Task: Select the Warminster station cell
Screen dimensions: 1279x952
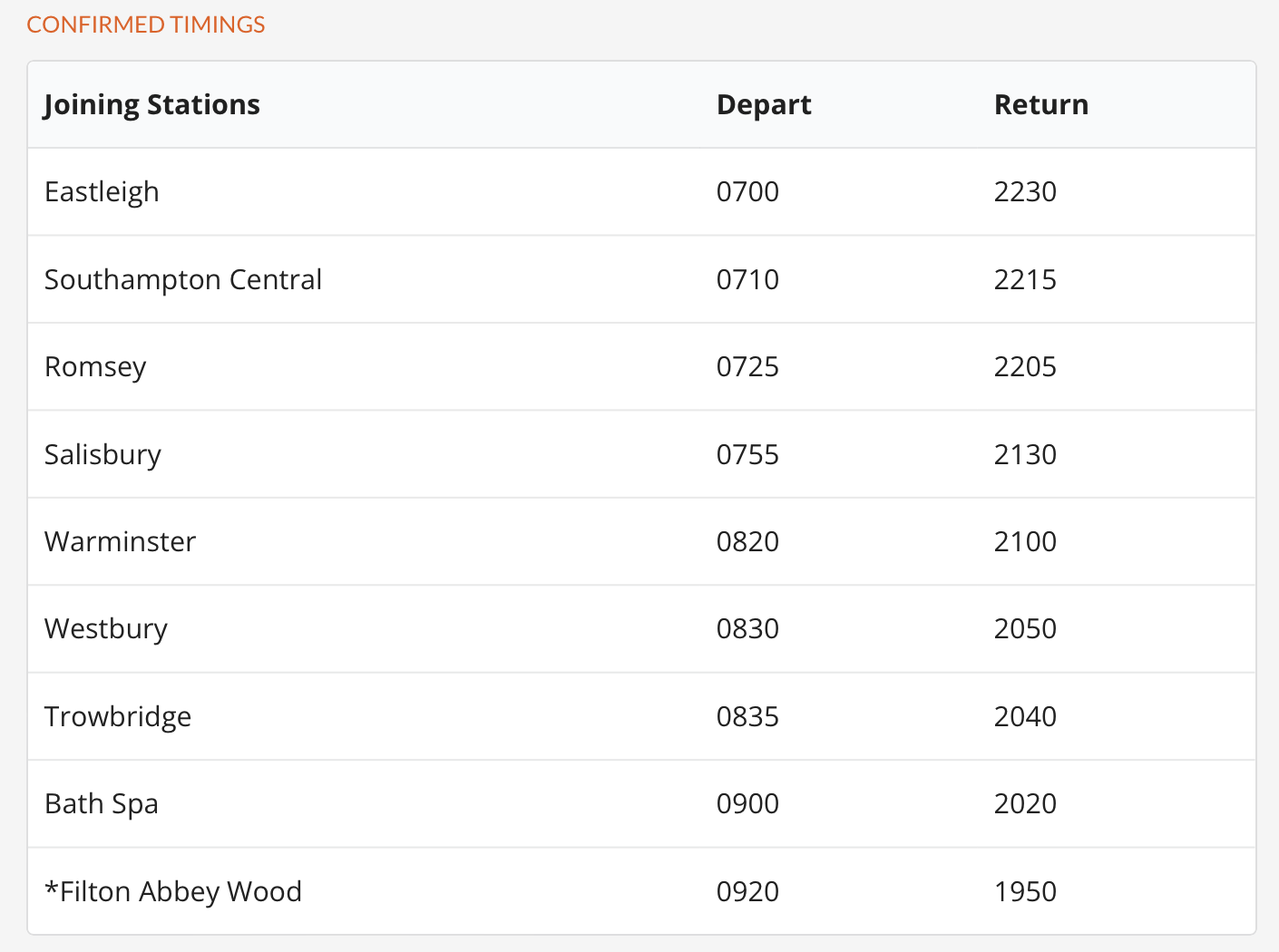Action: tap(120, 541)
